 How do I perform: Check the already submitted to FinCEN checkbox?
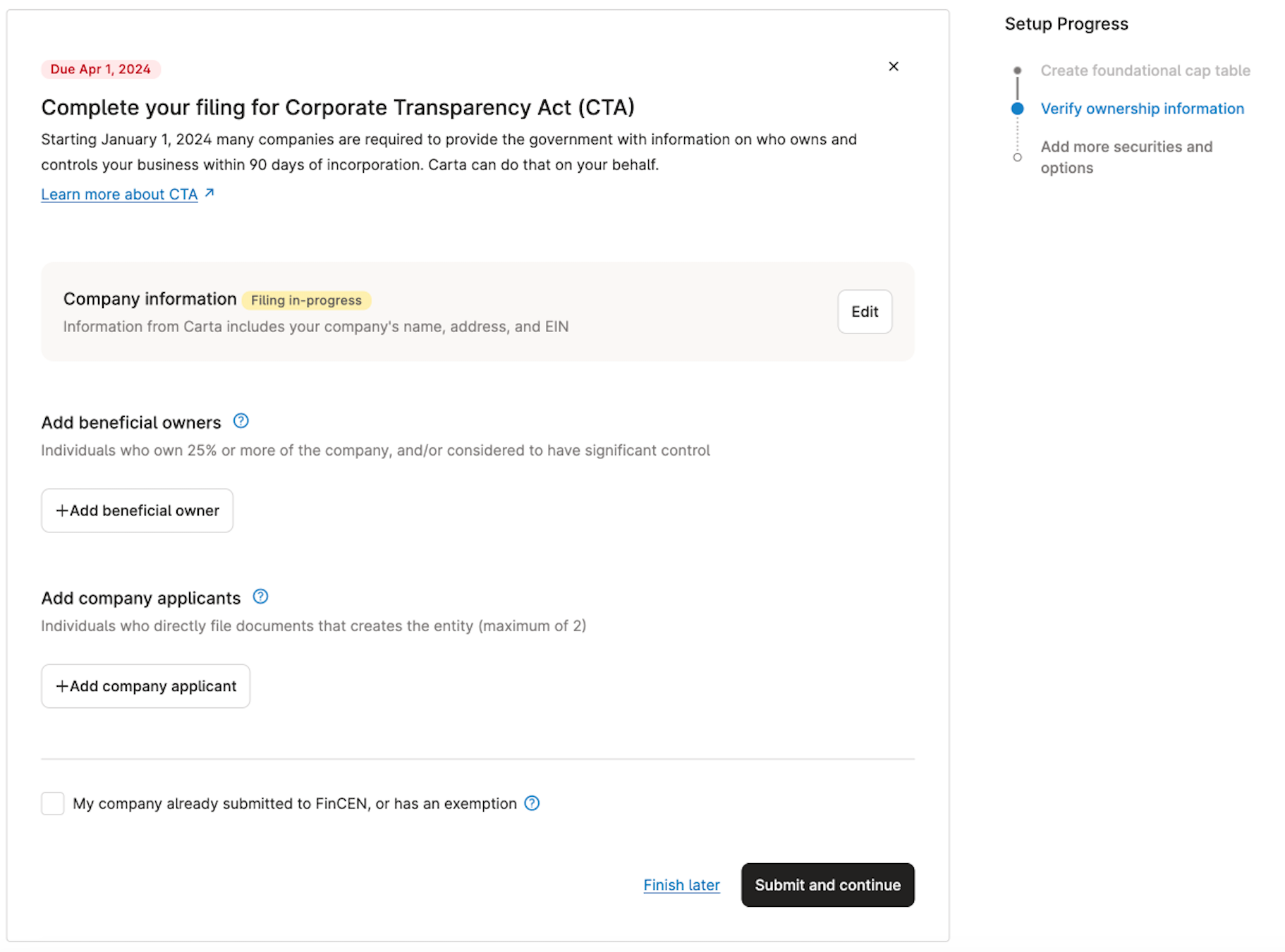tap(53, 803)
